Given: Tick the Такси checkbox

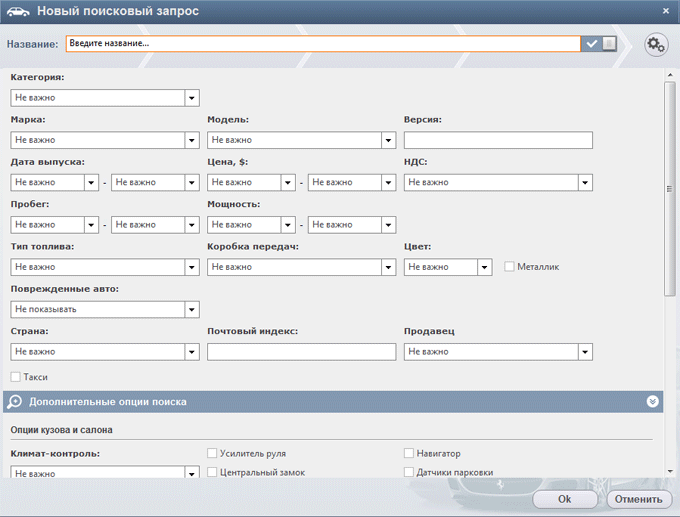Looking at the screenshot, I should 16,377.
